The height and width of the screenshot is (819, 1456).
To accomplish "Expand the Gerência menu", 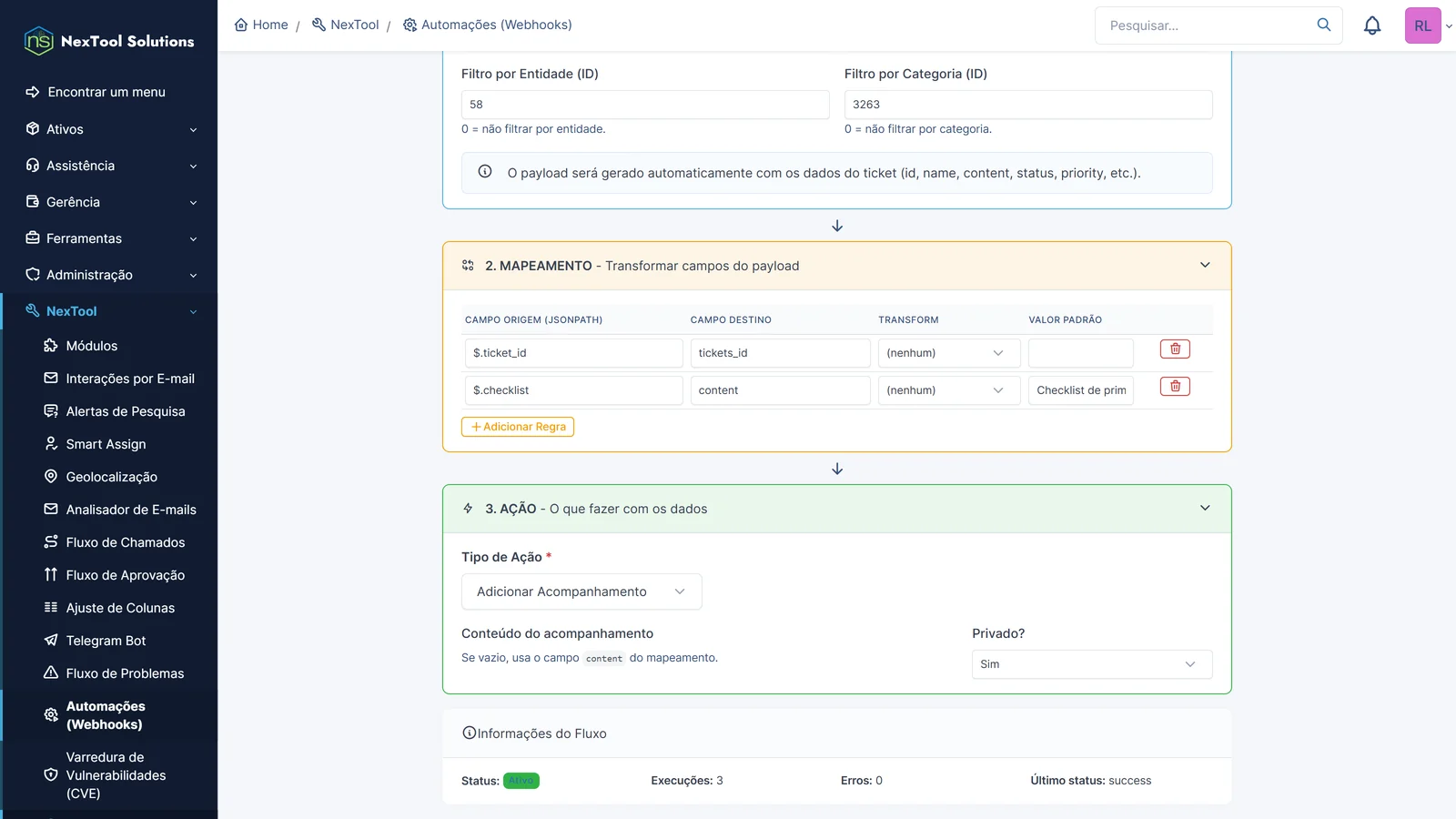I will [x=109, y=202].
